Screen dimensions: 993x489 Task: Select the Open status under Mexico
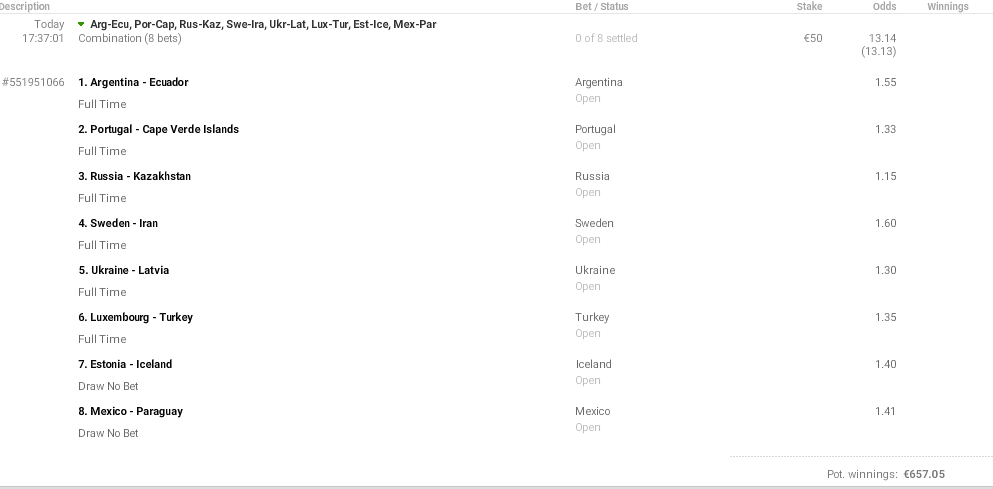(x=588, y=428)
